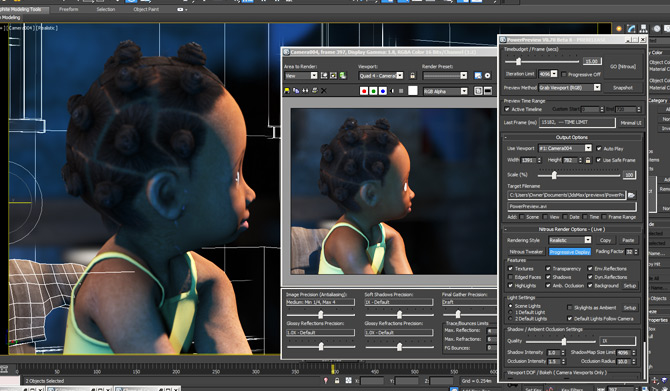The width and height of the screenshot is (670, 391).
Task: Display the alpha channel half-circle icon
Action: pos(392,91)
